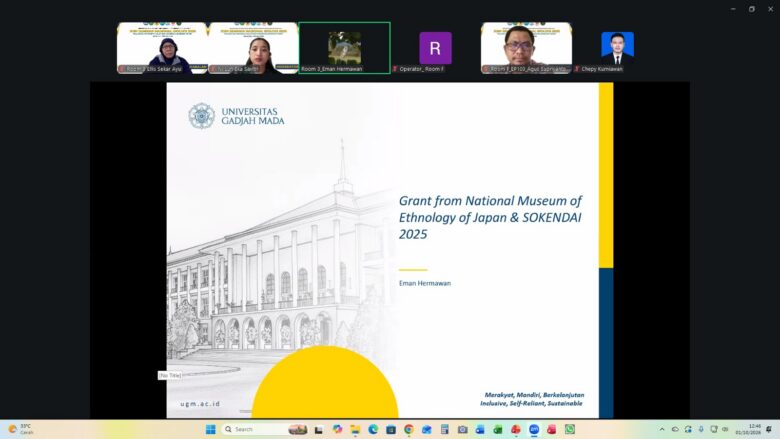Viewport: 780px width, 439px height.
Task: Select the Eka Safitri participant video tile
Action: (253, 48)
